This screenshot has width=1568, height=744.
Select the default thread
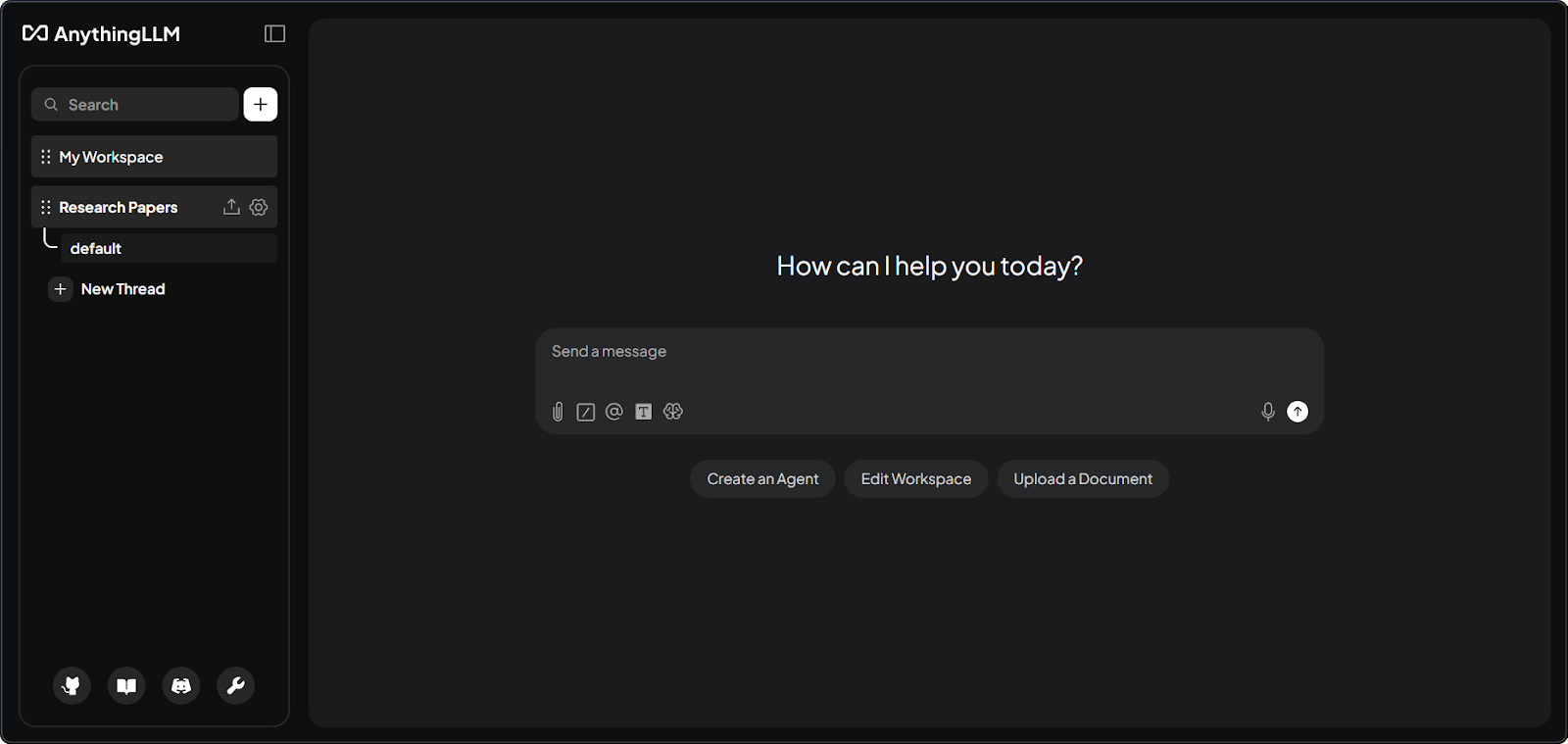point(169,249)
